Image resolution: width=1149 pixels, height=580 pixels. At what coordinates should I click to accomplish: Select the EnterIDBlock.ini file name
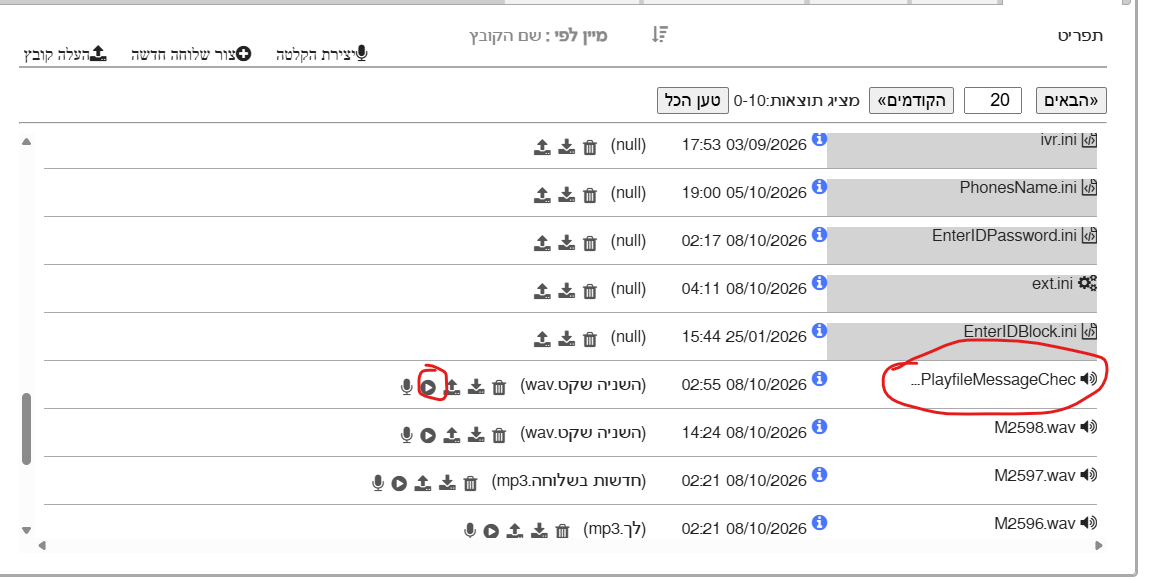point(1020,331)
